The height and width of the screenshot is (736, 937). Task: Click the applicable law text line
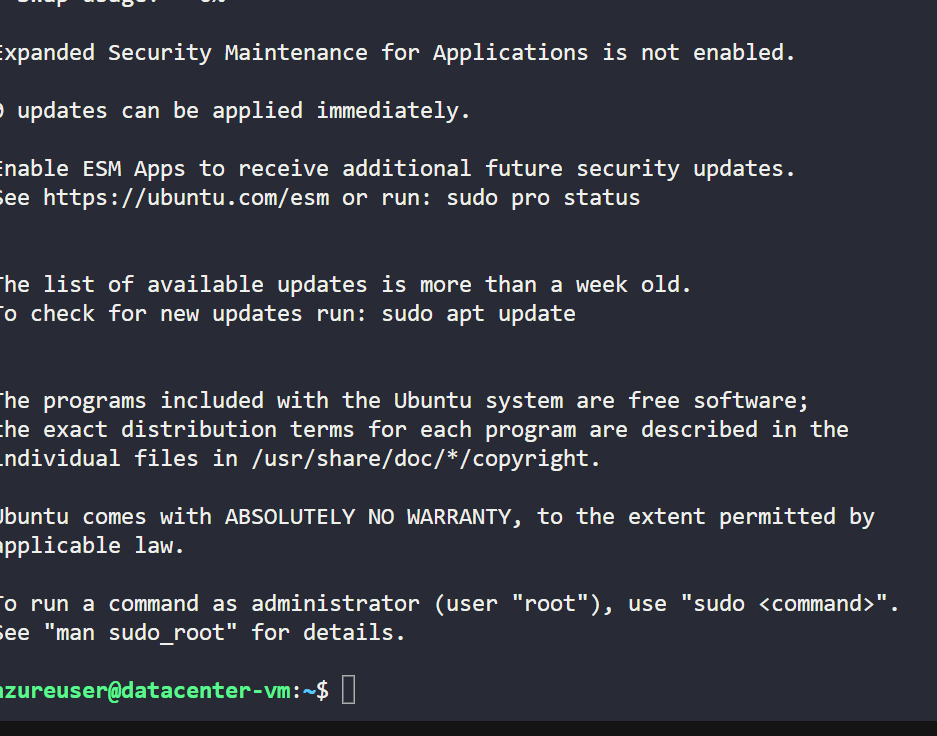pos(94,545)
